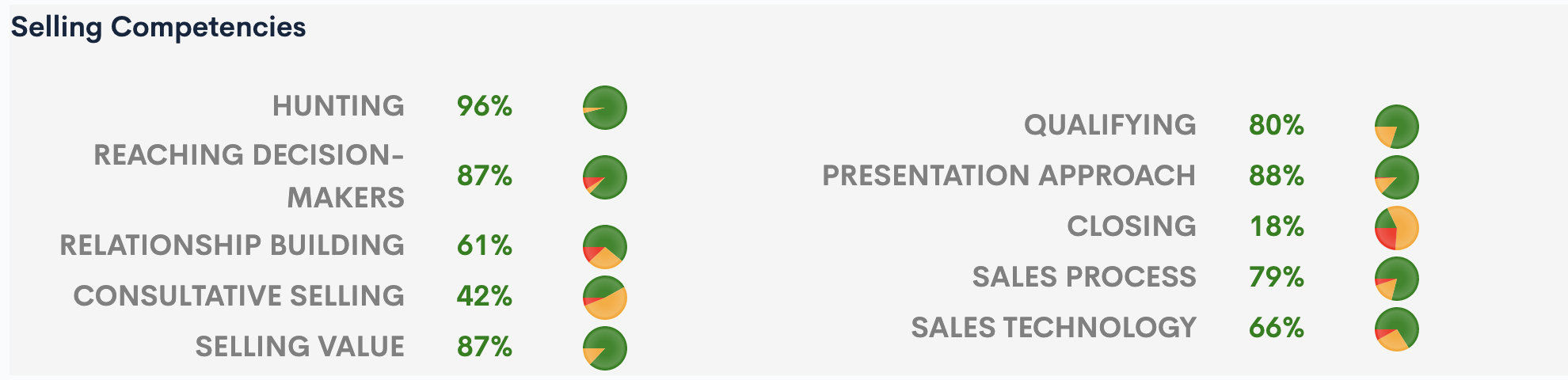Click the 61% Relationship Building score
1568x380 pixels.
point(485,245)
